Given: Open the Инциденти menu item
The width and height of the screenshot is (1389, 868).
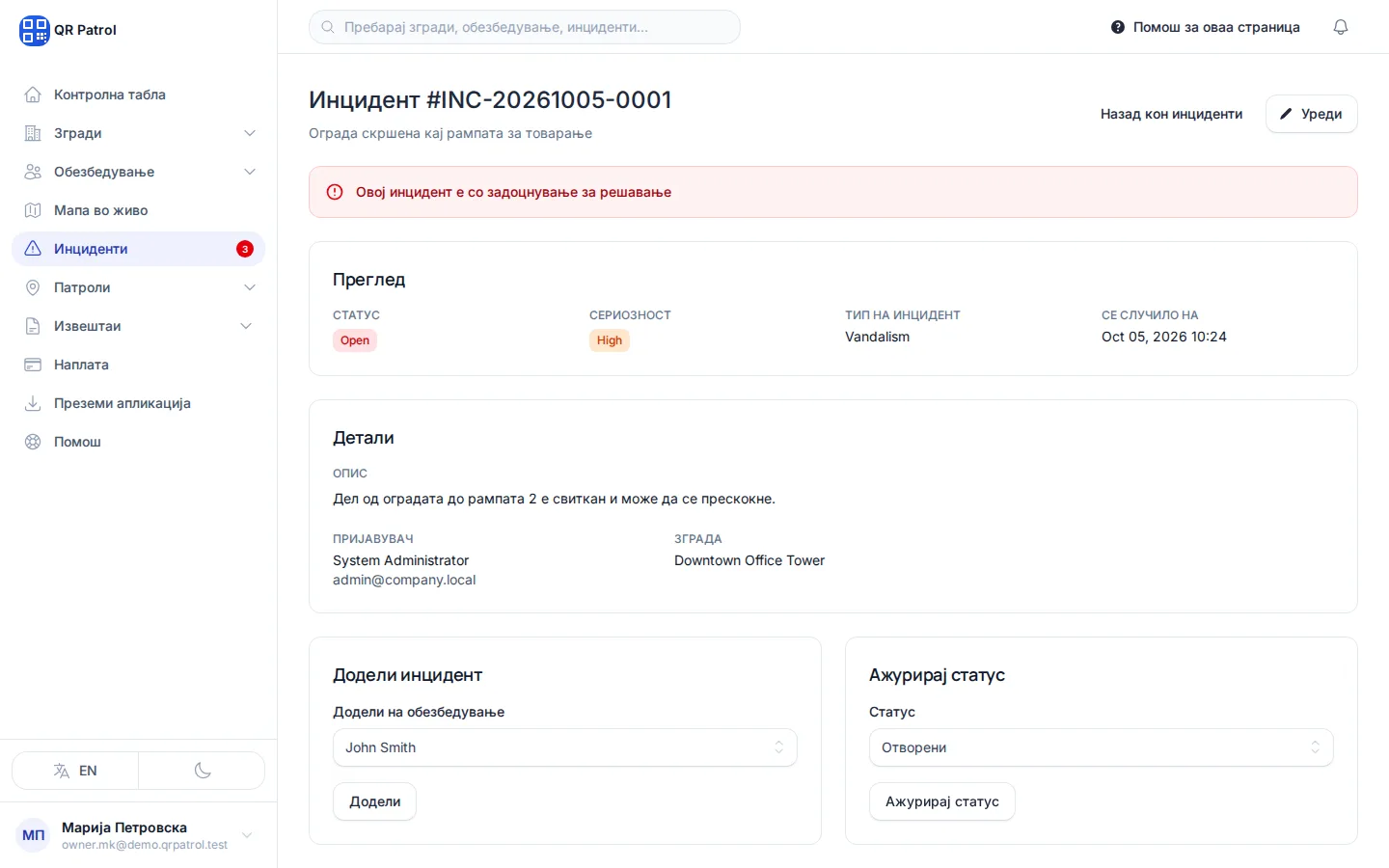Looking at the screenshot, I should point(138,249).
